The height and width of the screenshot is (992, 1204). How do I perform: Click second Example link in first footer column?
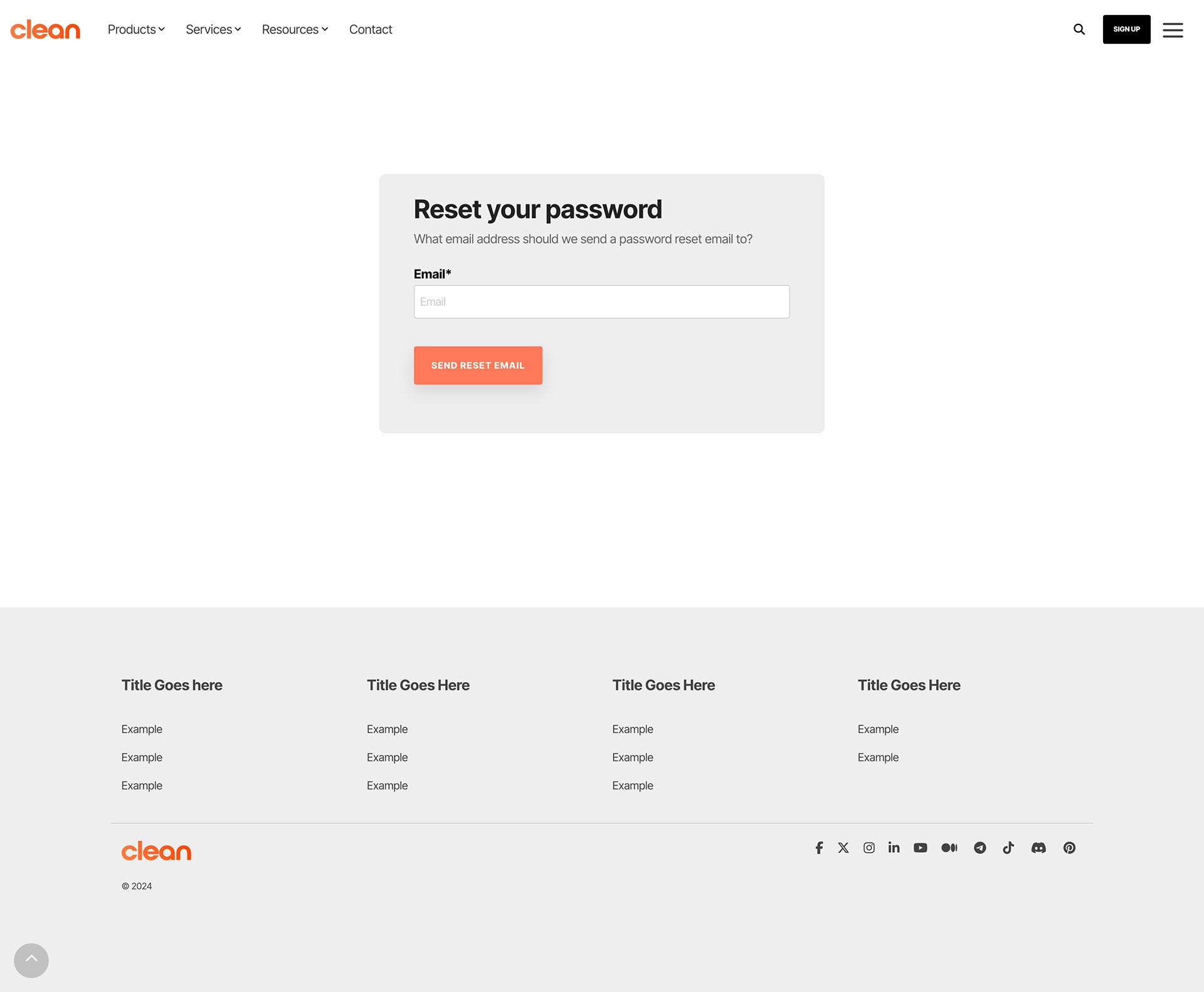click(142, 757)
